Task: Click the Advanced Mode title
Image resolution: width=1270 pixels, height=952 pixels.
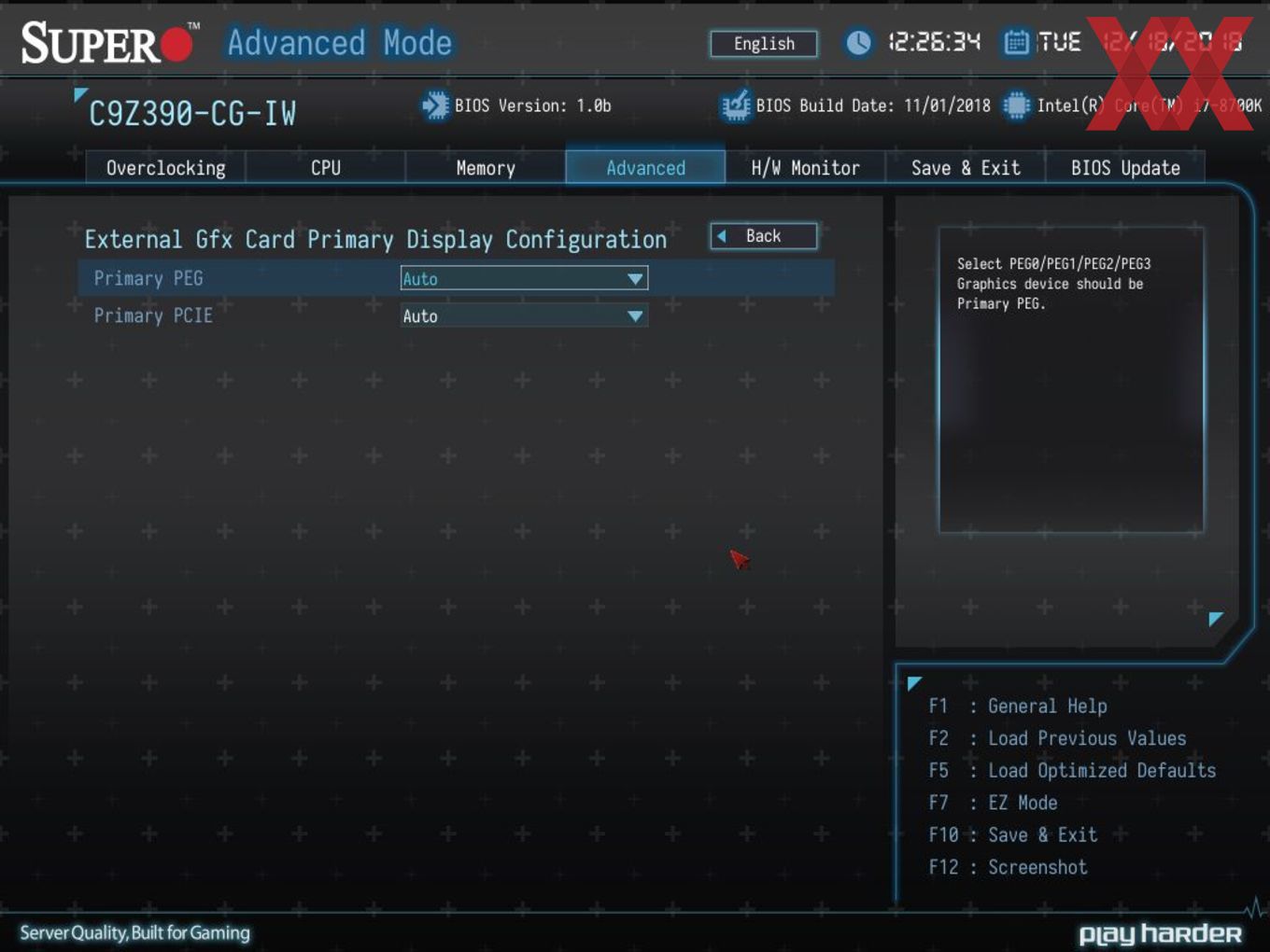Action: pos(340,43)
